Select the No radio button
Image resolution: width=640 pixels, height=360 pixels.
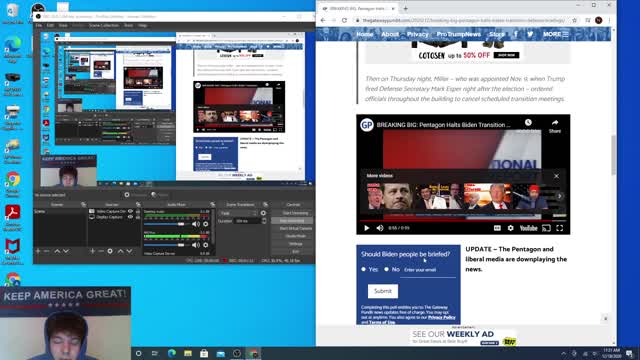click(x=386, y=269)
